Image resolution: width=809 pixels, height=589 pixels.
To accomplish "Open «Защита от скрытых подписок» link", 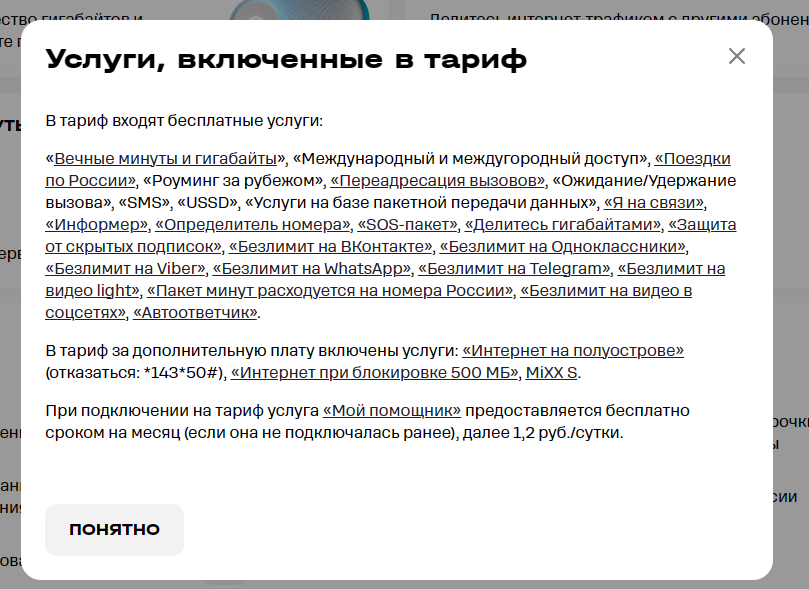I will (x=702, y=225).
